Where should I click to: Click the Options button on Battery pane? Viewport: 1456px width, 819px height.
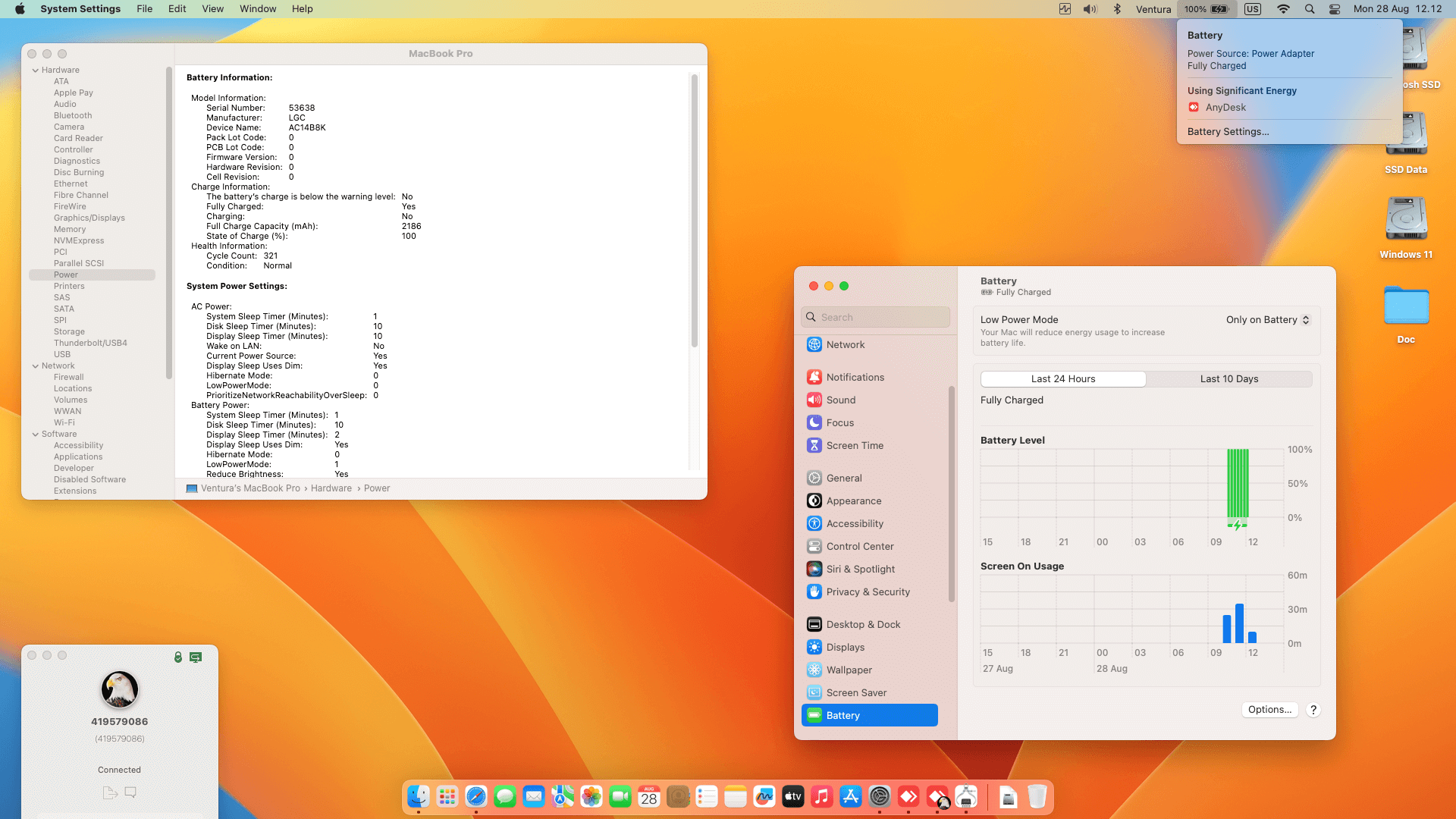pos(1269,709)
